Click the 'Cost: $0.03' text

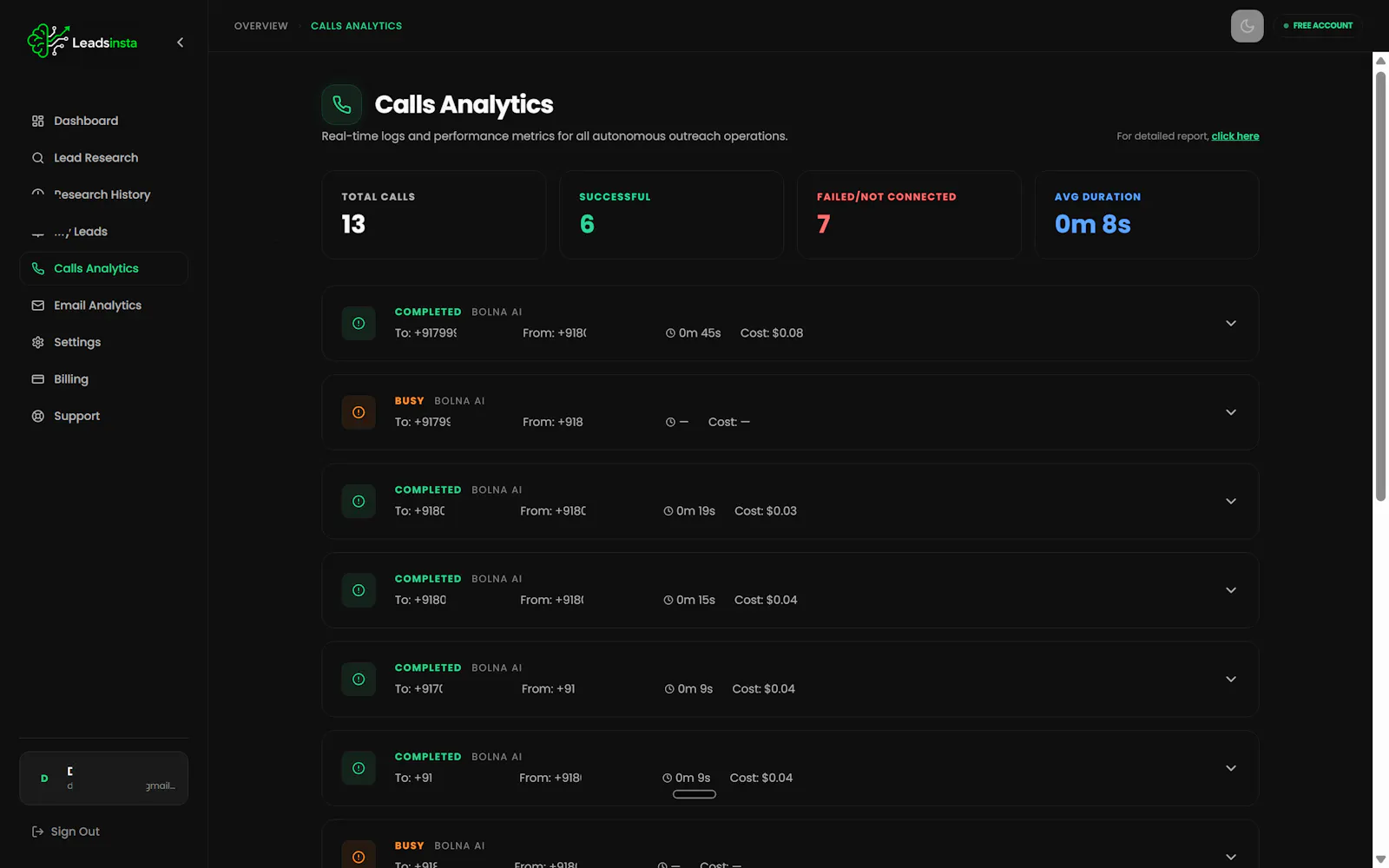pyautogui.click(x=766, y=511)
